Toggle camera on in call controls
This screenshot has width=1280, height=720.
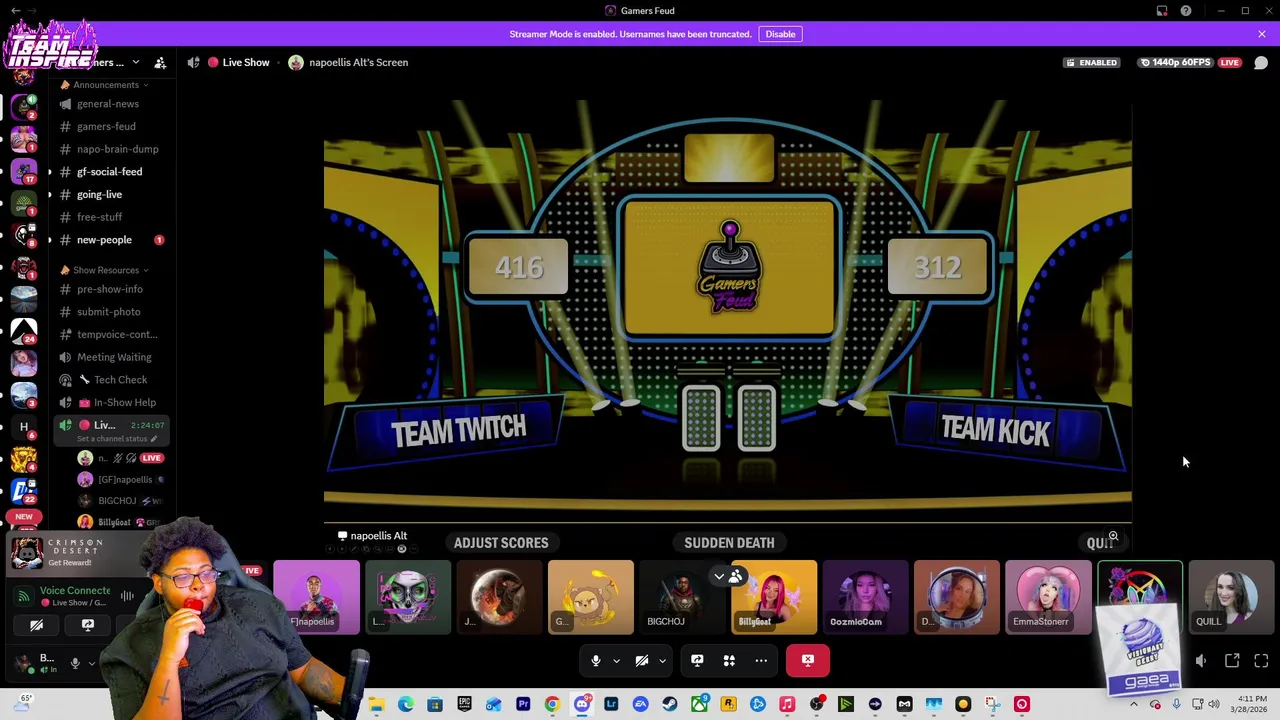[x=642, y=660]
